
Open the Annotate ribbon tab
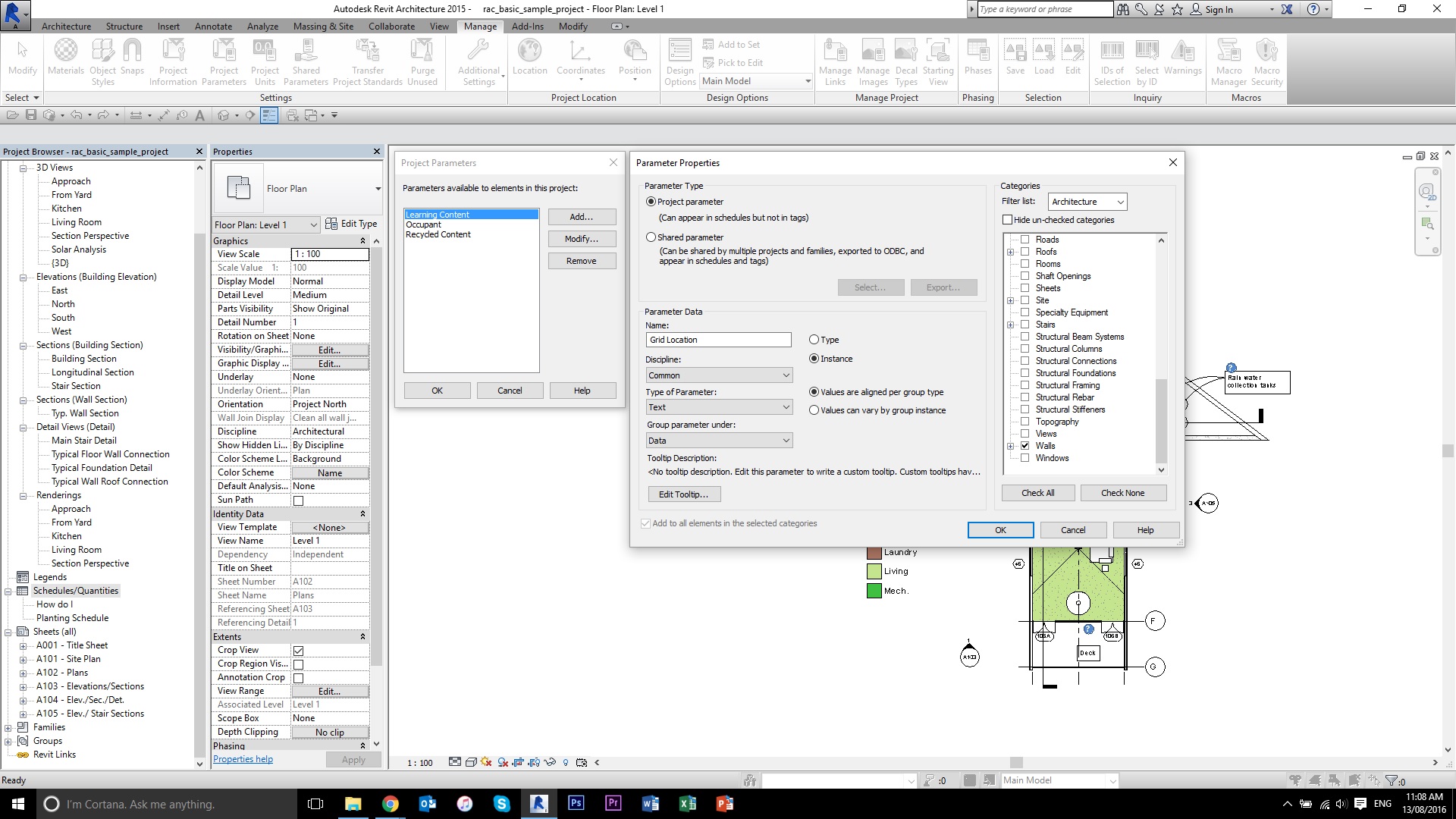[x=213, y=26]
